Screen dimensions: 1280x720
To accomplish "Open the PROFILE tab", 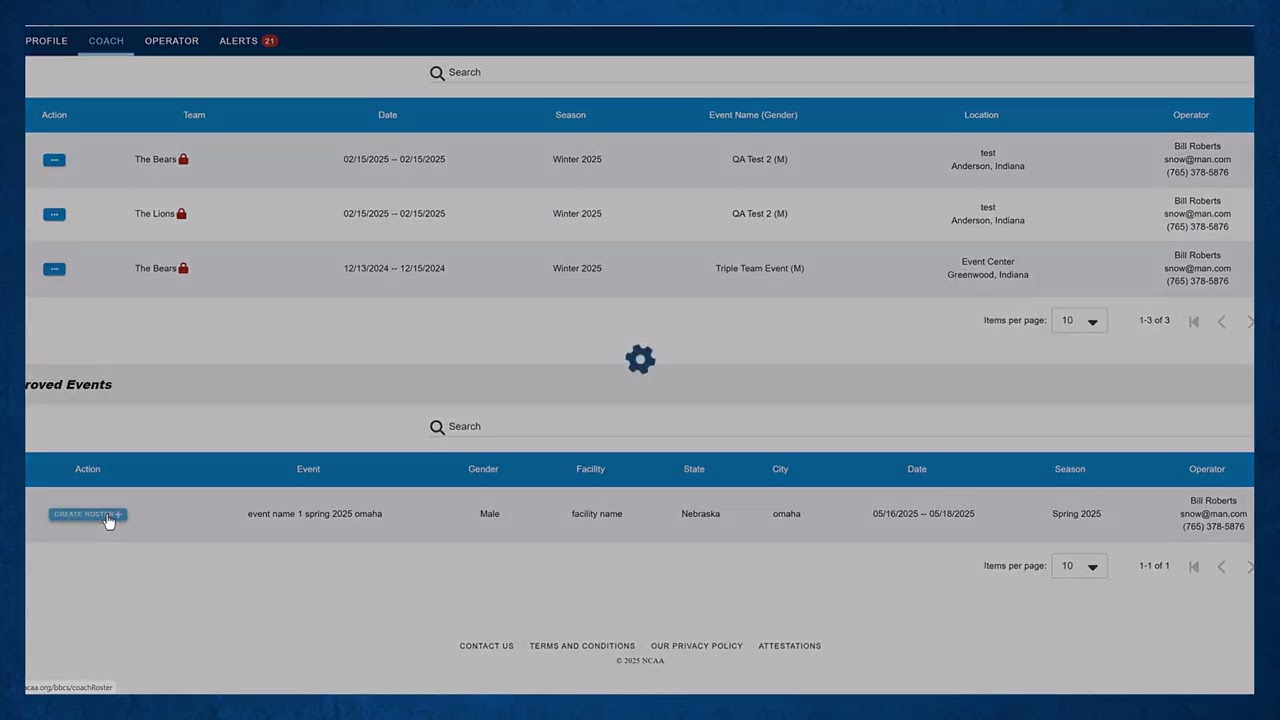I will tap(46, 41).
